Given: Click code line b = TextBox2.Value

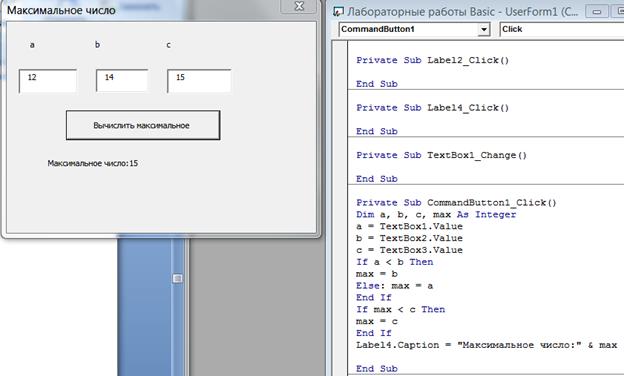Looking at the screenshot, I should coord(410,238).
